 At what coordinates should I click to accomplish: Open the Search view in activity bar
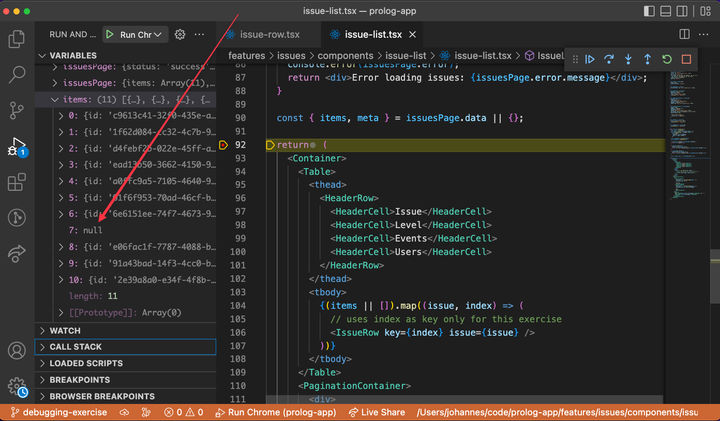click(17, 75)
